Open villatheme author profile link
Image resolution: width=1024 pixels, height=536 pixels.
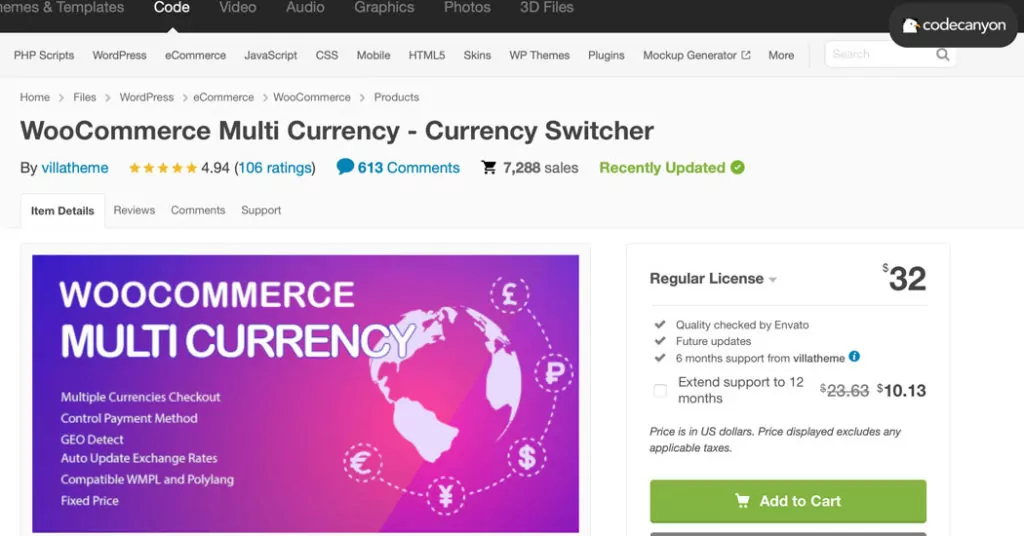point(75,168)
